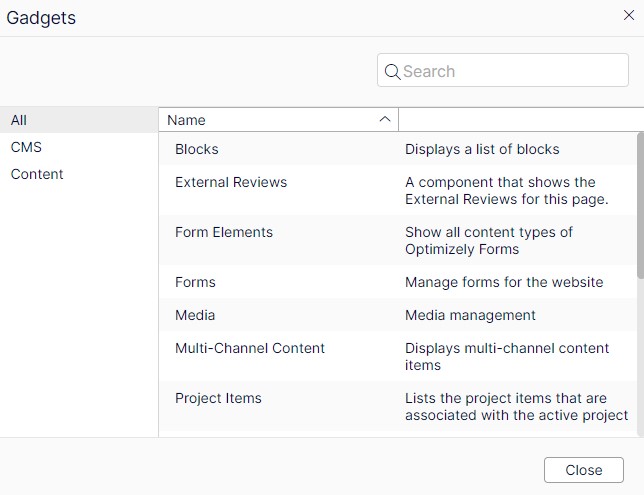Choose the Project Items gadget

coord(218,398)
